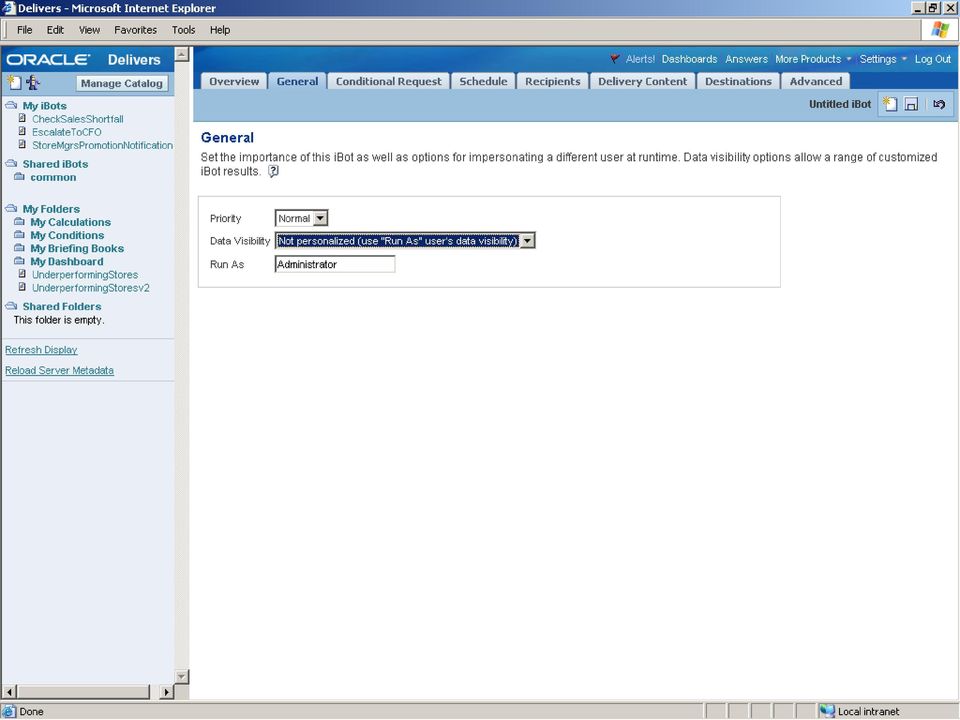Click the Shared iBots folder icon

[12, 163]
